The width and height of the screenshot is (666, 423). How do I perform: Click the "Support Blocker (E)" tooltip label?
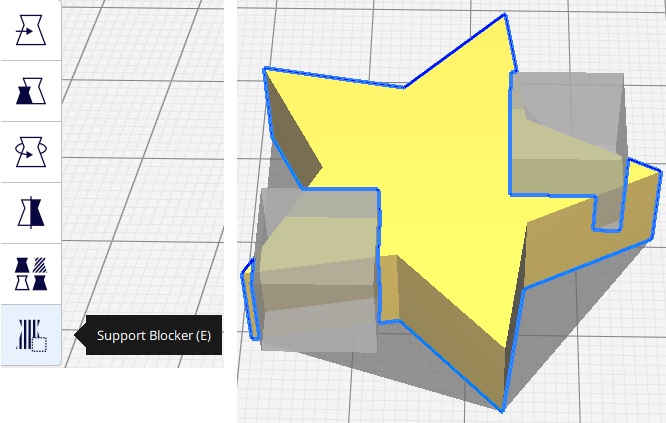(154, 336)
